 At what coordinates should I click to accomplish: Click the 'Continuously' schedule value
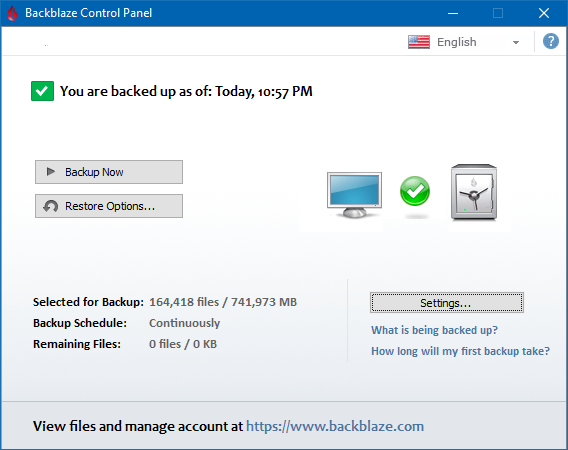coord(184,323)
